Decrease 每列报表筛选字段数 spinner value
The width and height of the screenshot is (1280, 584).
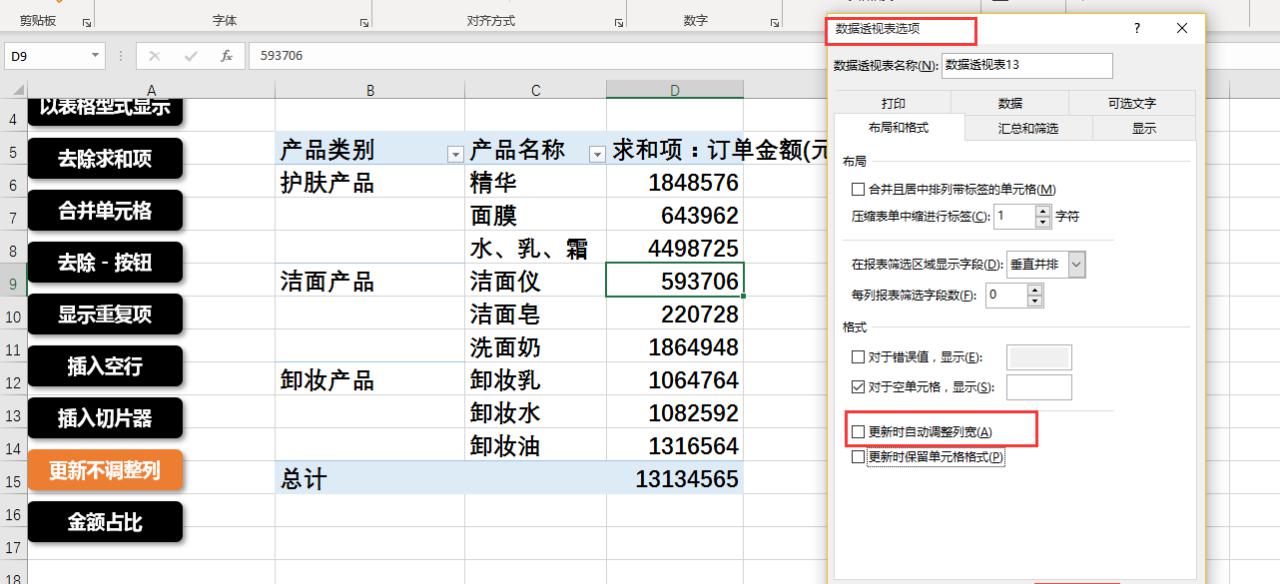pyautogui.click(x=1034, y=301)
